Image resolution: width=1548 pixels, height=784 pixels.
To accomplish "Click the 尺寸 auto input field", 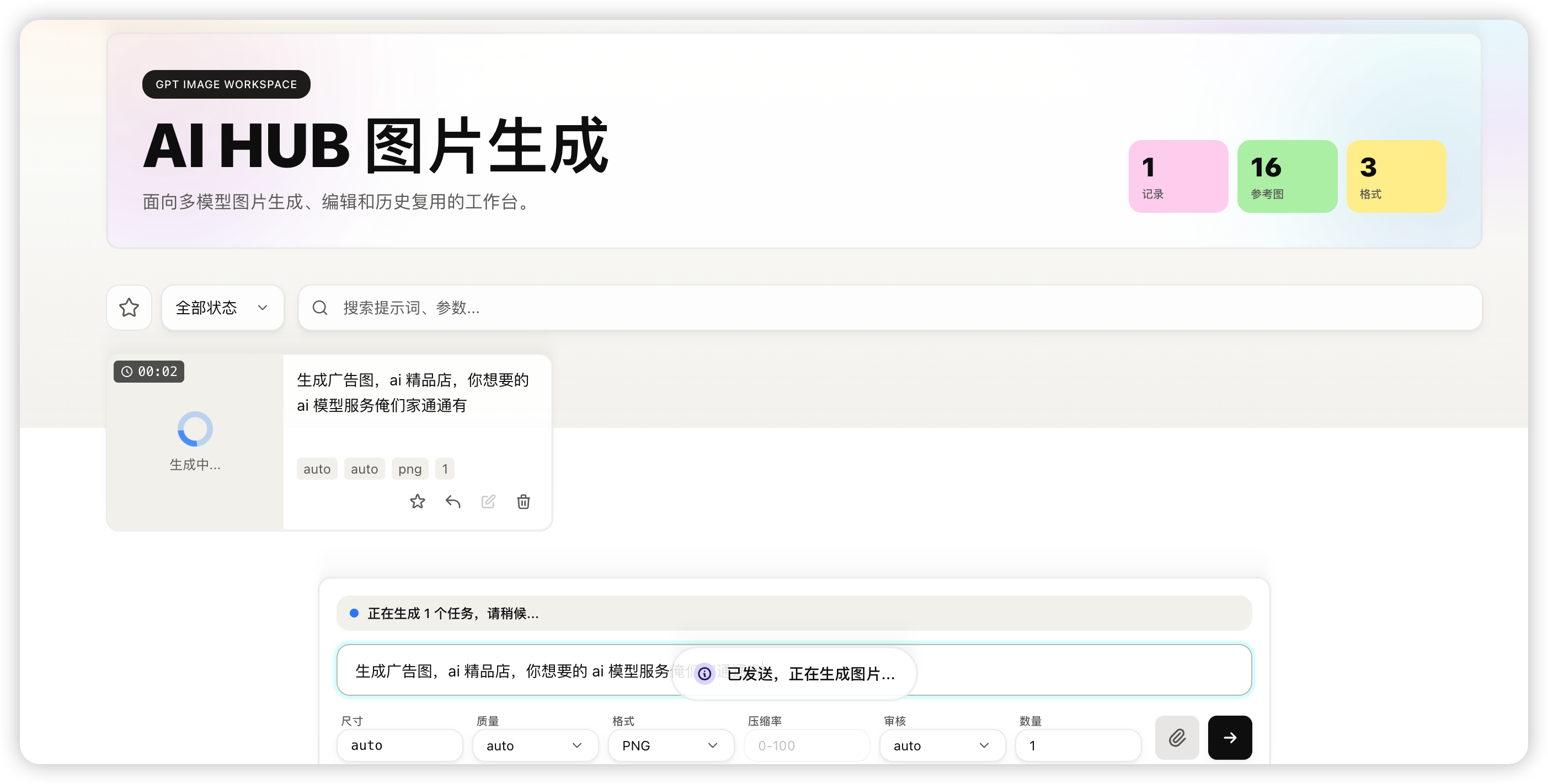I will click(399, 745).
